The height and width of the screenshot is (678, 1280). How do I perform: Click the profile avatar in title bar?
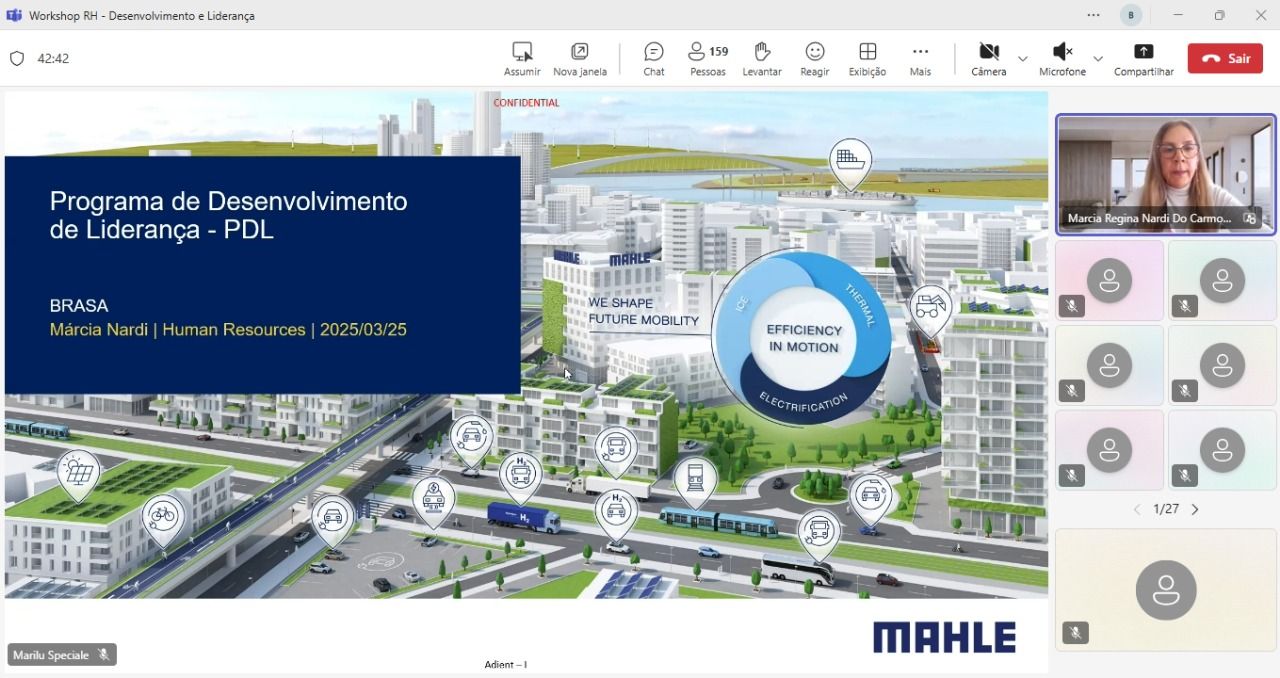[x=1131, y=15]
